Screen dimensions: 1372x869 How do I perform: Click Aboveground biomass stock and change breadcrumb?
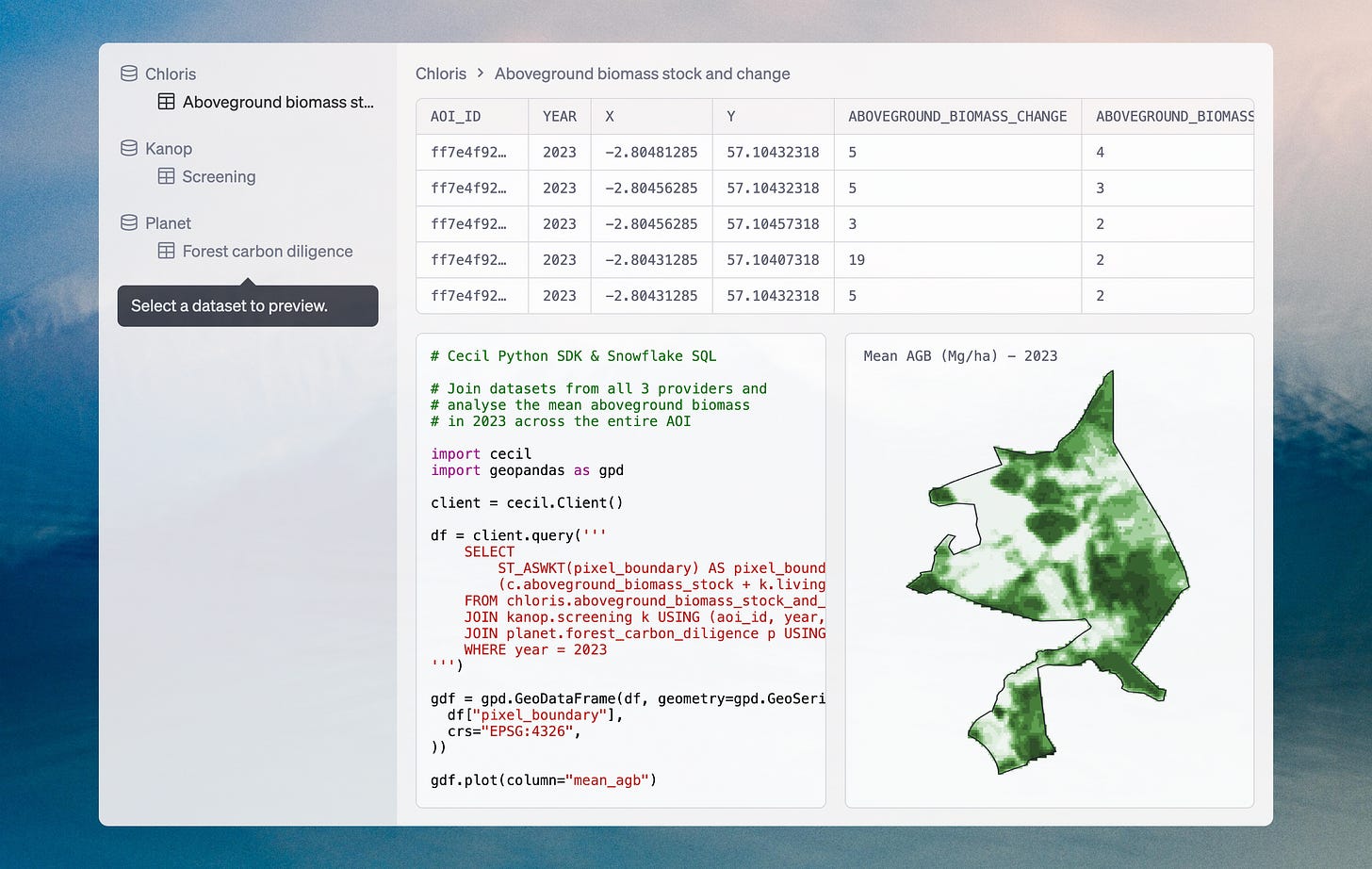pos(643,74)
